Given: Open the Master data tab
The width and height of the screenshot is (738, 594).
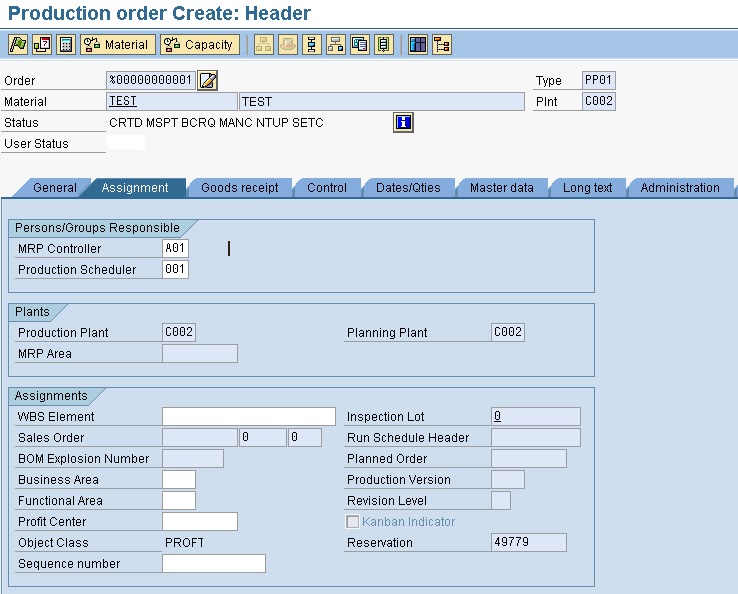Looking at the screenshot, I should (x=502, y=188).
